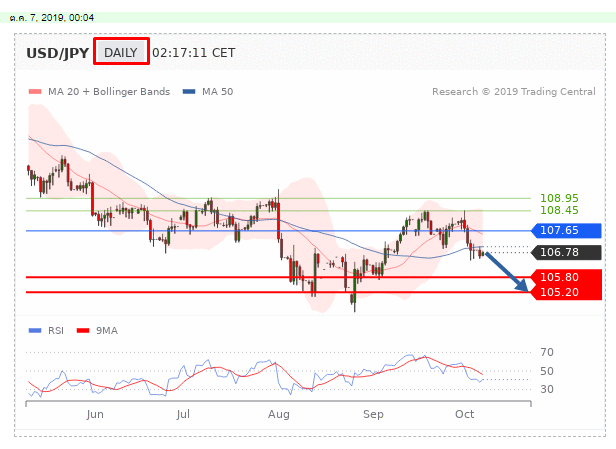Image resolution: width=616 pixels, height=449 pixels.
Task: Click the MA 20 + Bollinger Bands legend text
Action: pyautogui.click(x=109, y=92)
